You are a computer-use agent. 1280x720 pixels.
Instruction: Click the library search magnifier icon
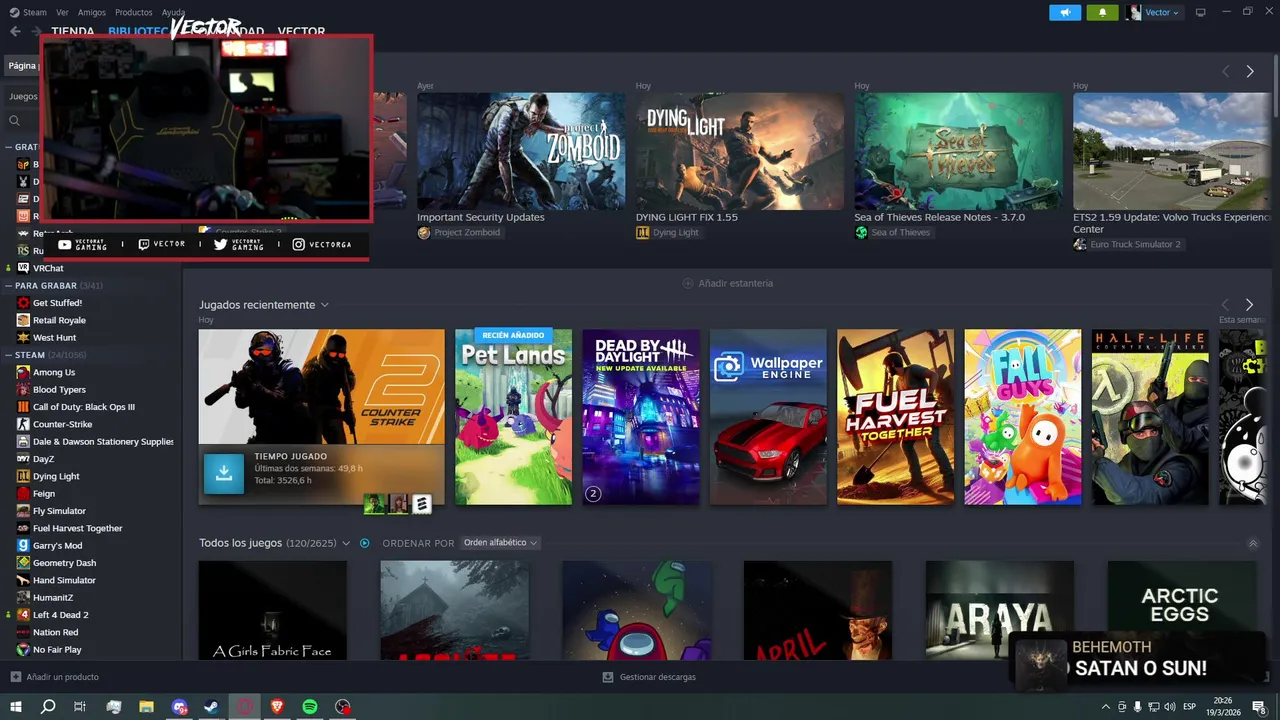point(15,121)
